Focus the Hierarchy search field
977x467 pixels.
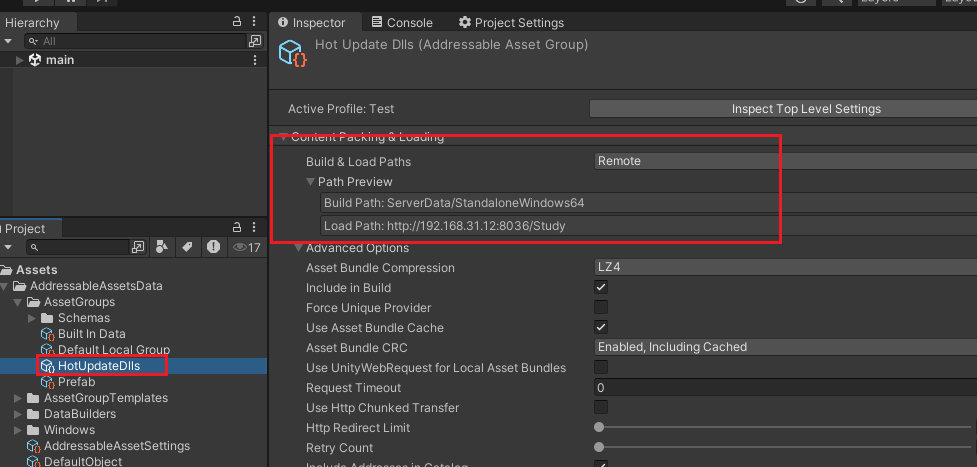(136, 41)
